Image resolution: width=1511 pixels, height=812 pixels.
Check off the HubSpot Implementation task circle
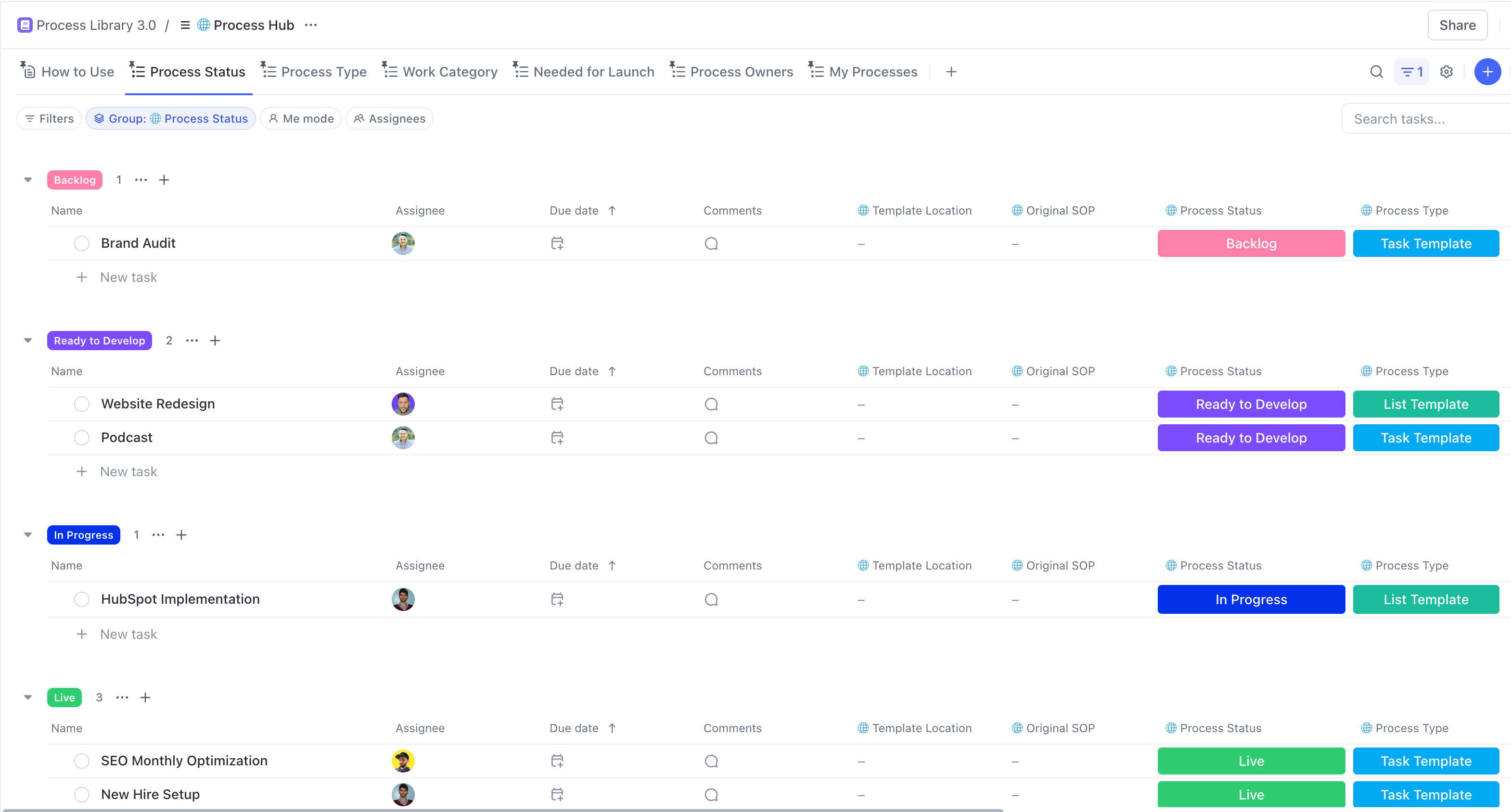[81, 598]
